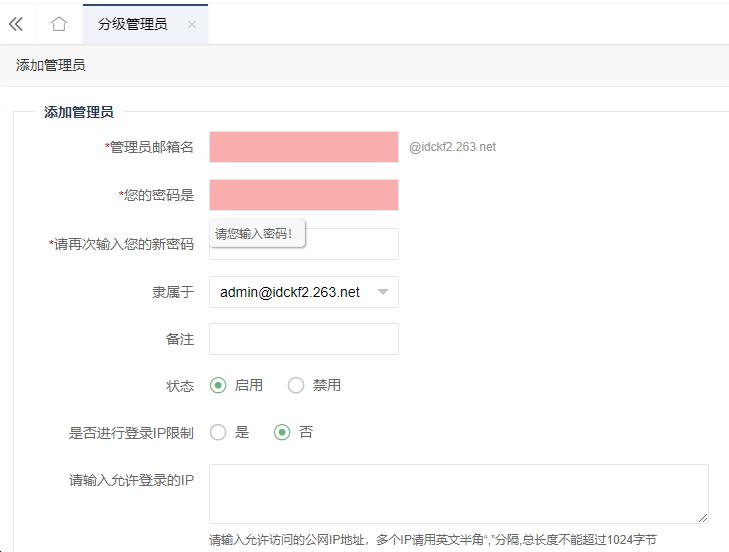
Task: Click the 添加管理员 page header text
Action: point(50,65)
